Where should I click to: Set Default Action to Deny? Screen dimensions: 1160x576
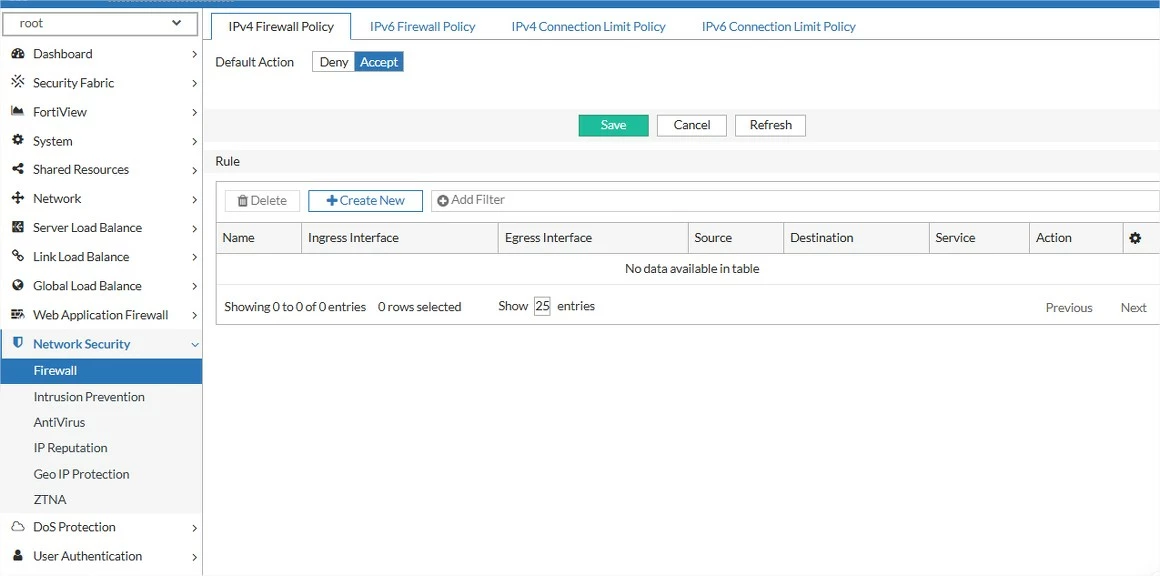click(x=334, y=62)
